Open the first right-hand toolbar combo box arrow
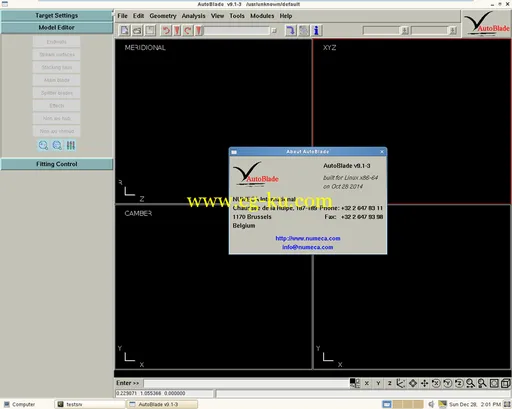The image size is (512, 409). tap(405, 31)
